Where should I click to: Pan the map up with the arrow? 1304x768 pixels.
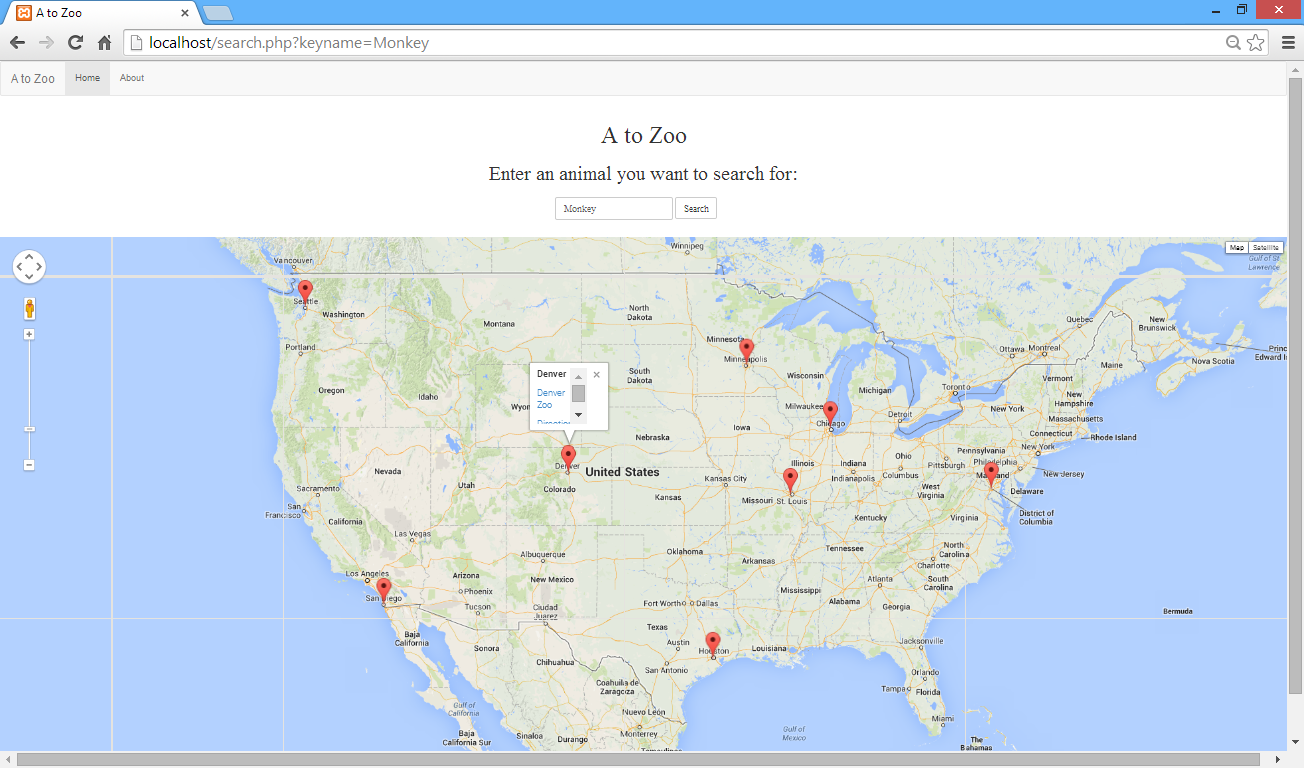pyautogui.click(x=29, y=256)
